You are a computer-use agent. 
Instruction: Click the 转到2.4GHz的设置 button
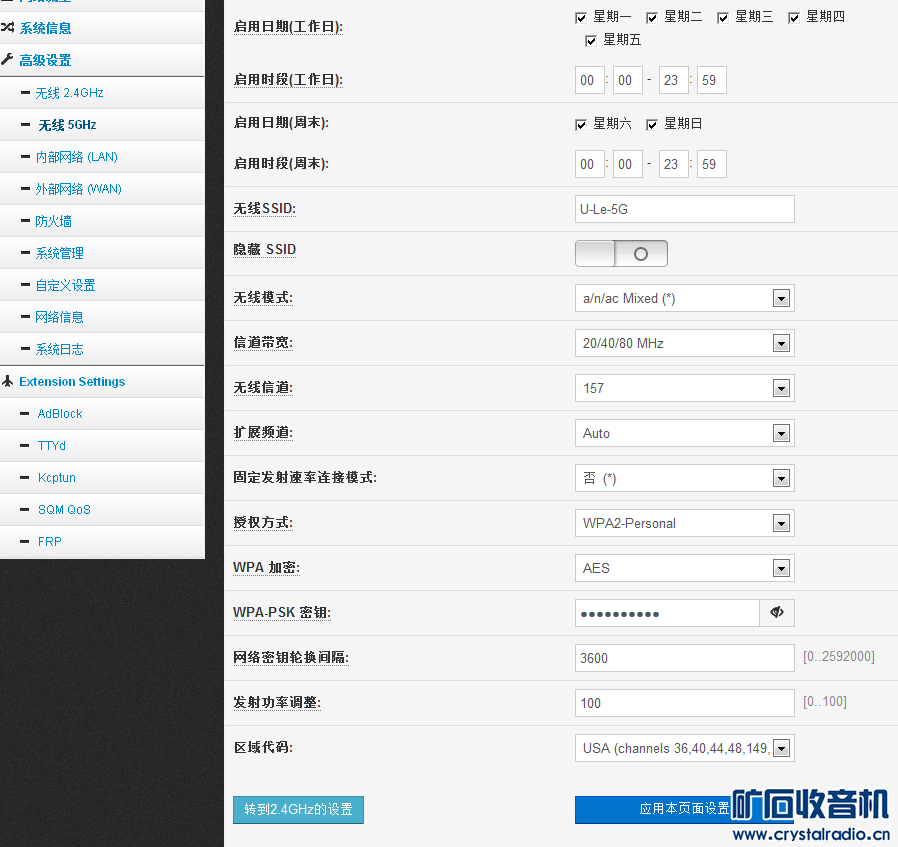coord(298,810)
